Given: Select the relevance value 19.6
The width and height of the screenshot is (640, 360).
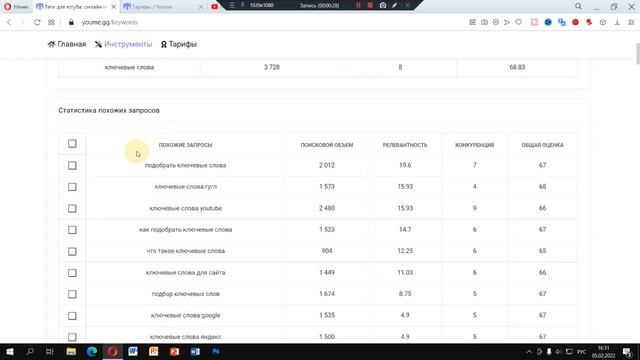Looking at the screenshot, I should click(405, 165).
